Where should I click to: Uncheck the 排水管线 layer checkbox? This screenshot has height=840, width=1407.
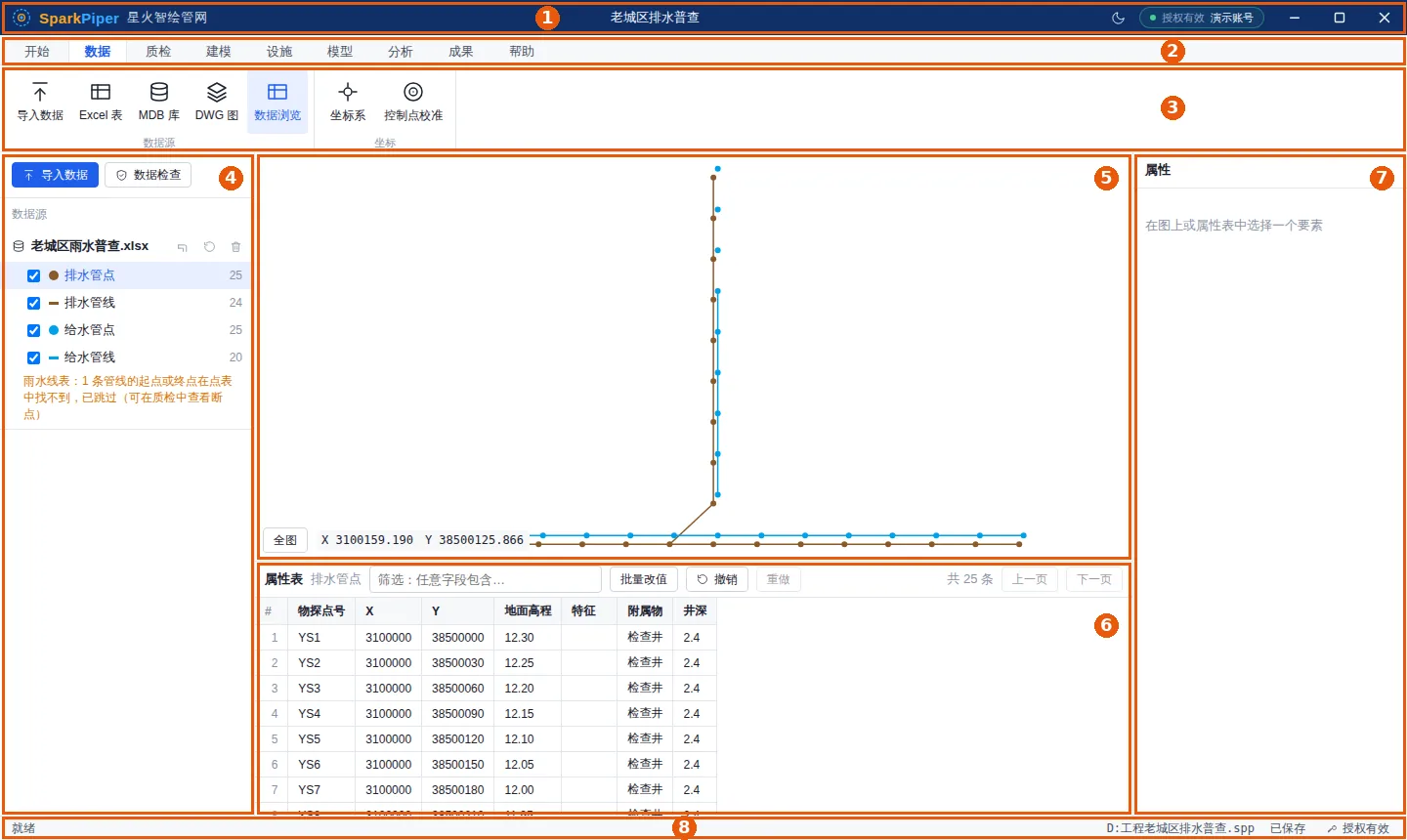click(34, 304)
